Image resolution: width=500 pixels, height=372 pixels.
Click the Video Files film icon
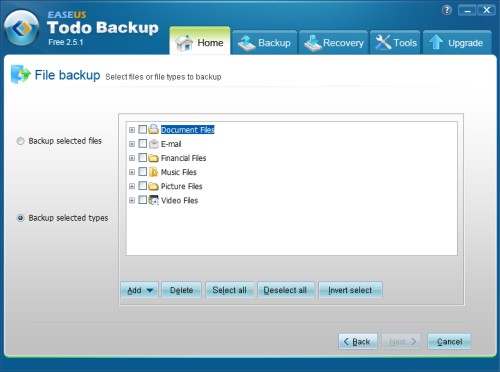coord(153,200)
